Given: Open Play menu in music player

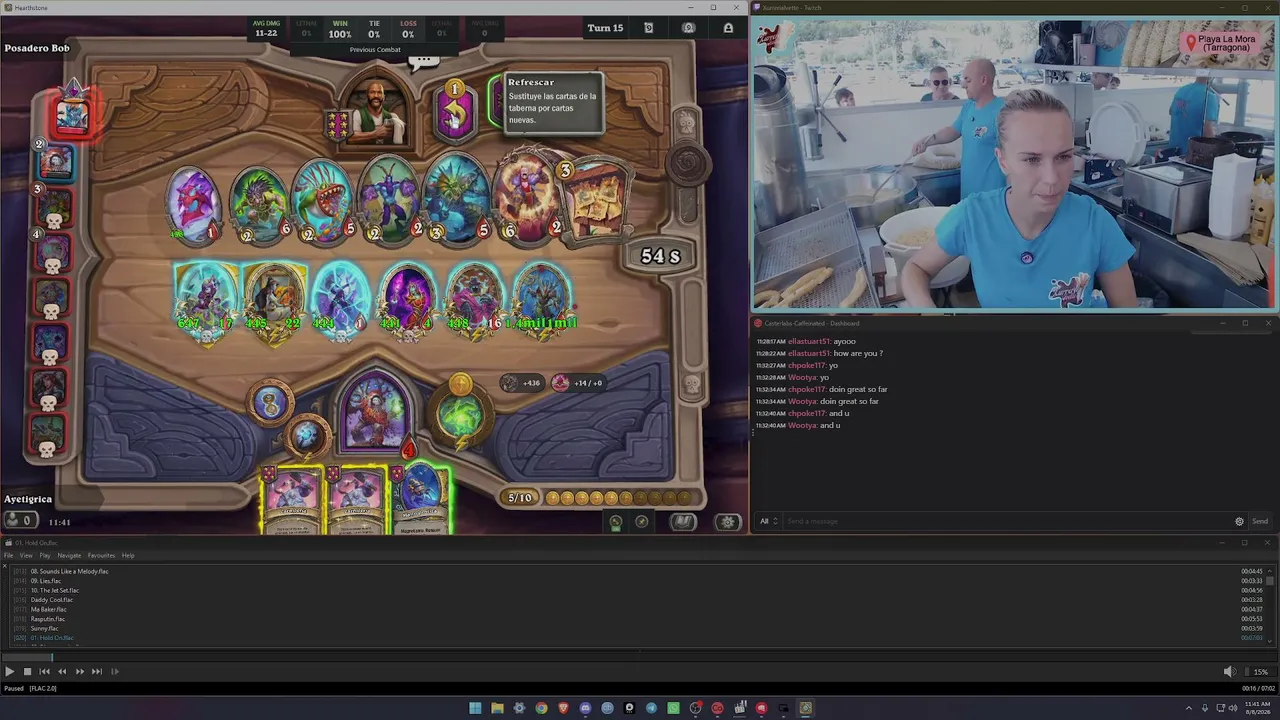Looking at the screenshot, I should tap(45, 555).
